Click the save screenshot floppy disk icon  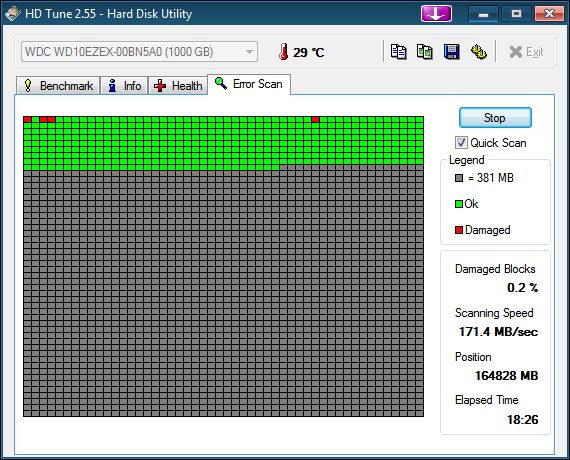point(451,52)
